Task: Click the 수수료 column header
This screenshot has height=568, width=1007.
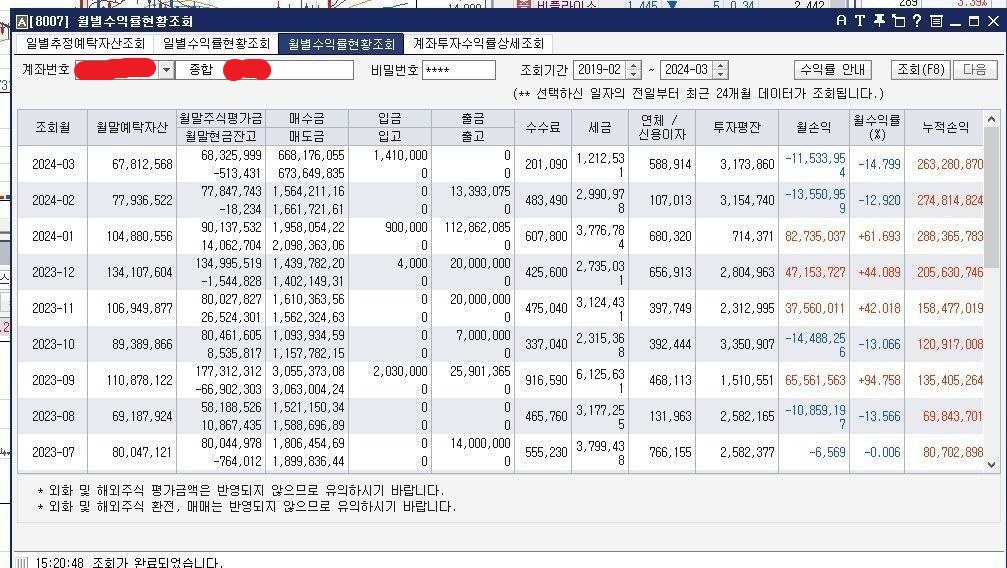Action: (x=543, y=127)
